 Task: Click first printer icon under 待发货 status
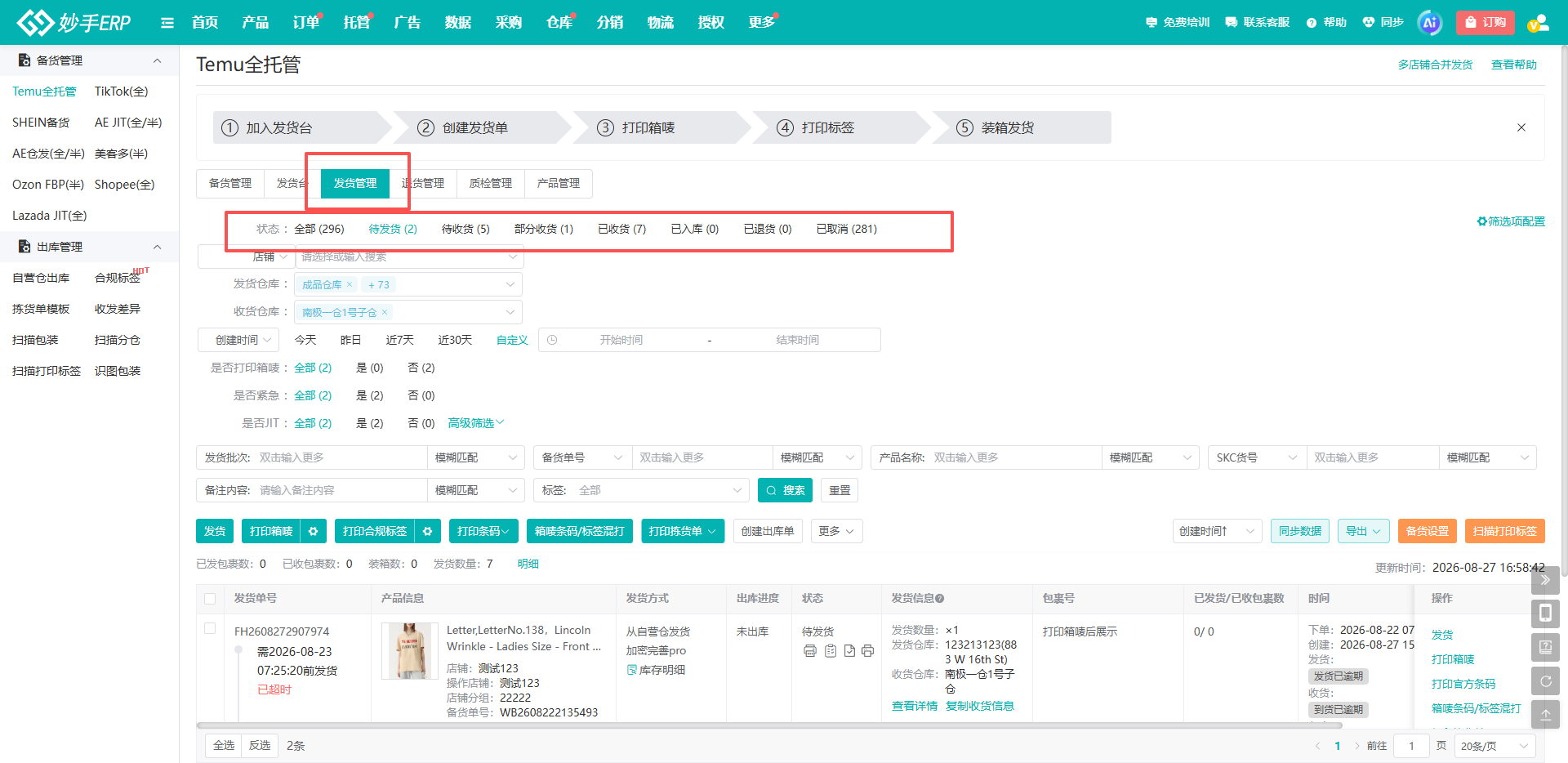tap(810, 651)
